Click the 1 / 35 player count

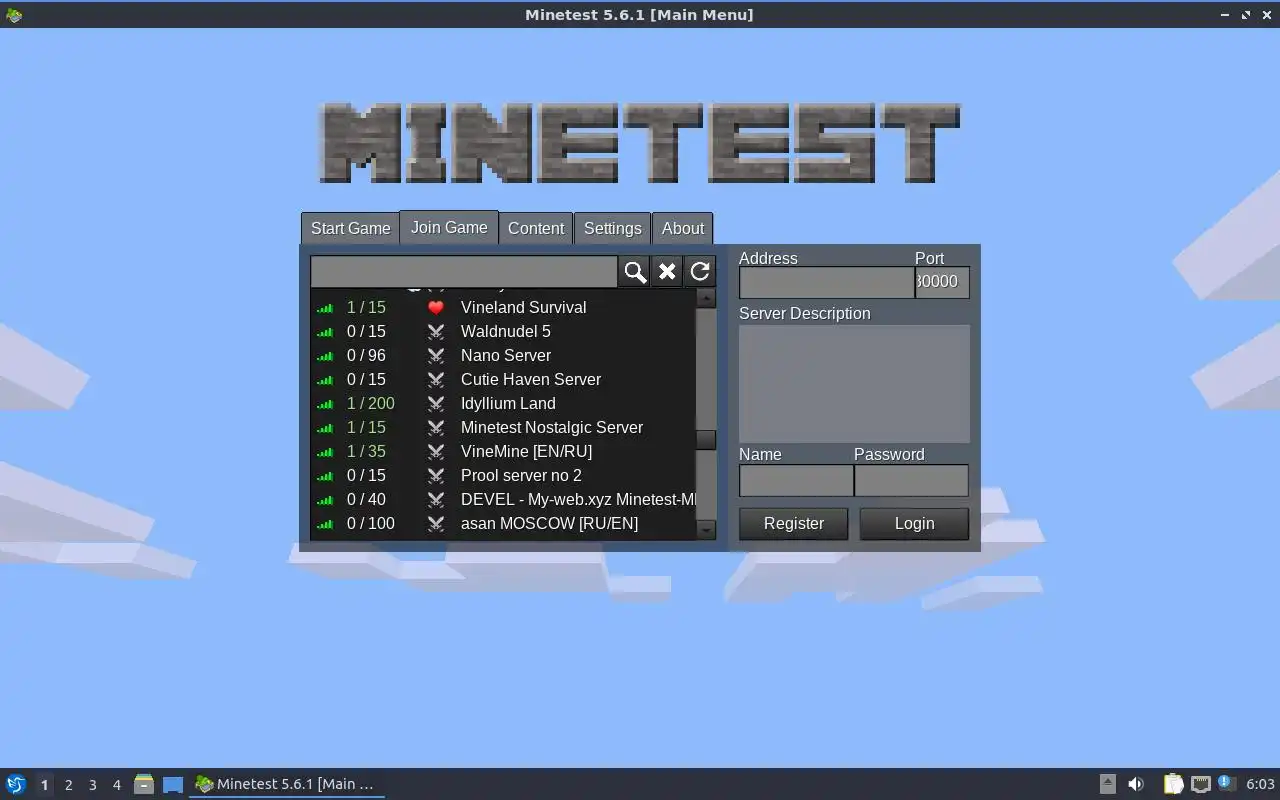click(x=366, y=451)
